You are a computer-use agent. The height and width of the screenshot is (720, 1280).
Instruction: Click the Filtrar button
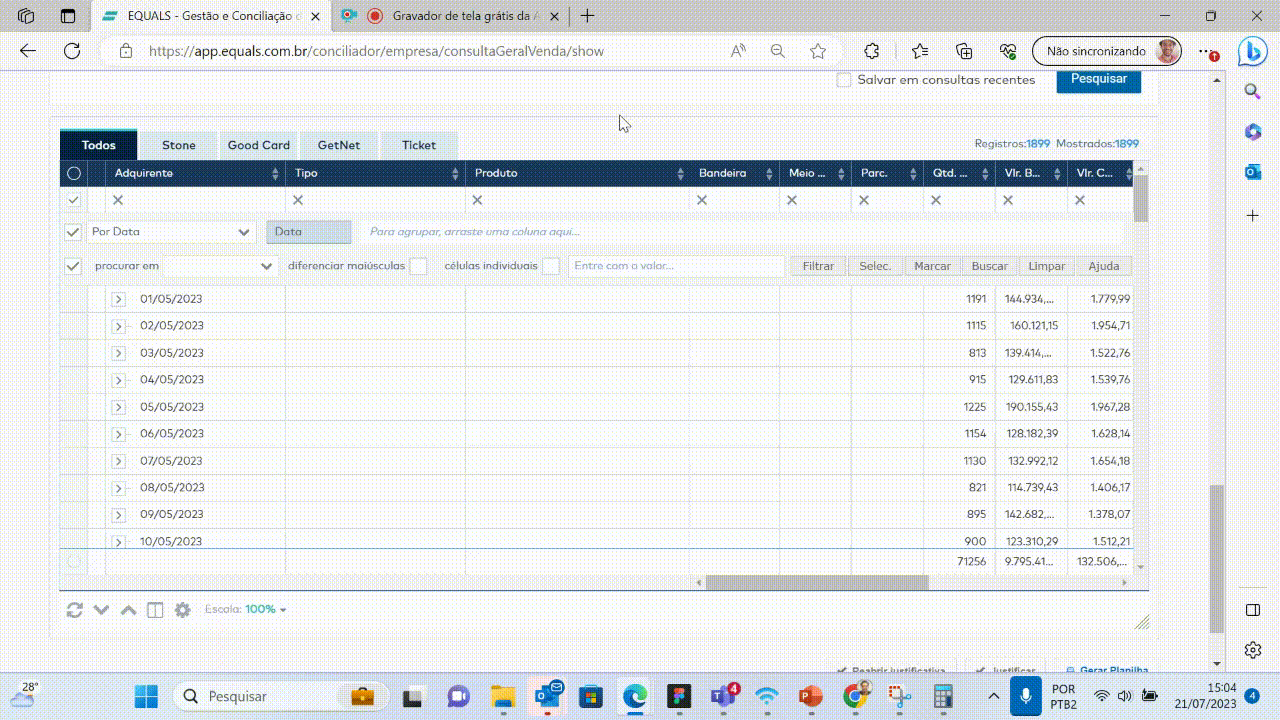click(x=818, y=266)
